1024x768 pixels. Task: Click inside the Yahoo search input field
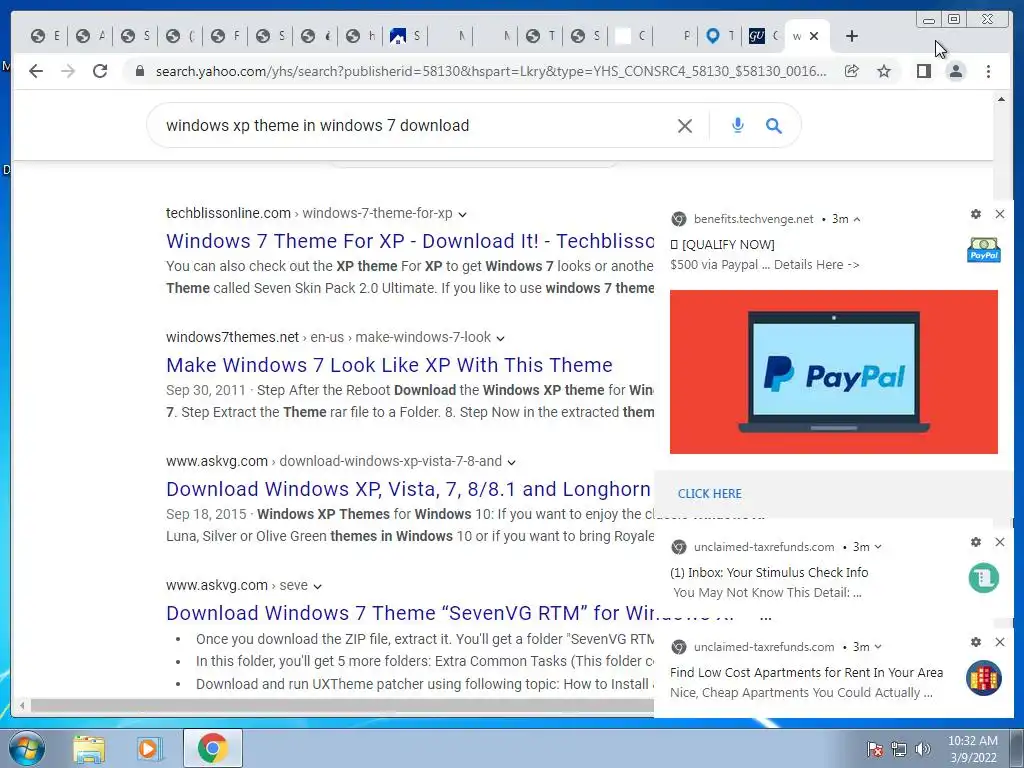(x=418, y=125)
